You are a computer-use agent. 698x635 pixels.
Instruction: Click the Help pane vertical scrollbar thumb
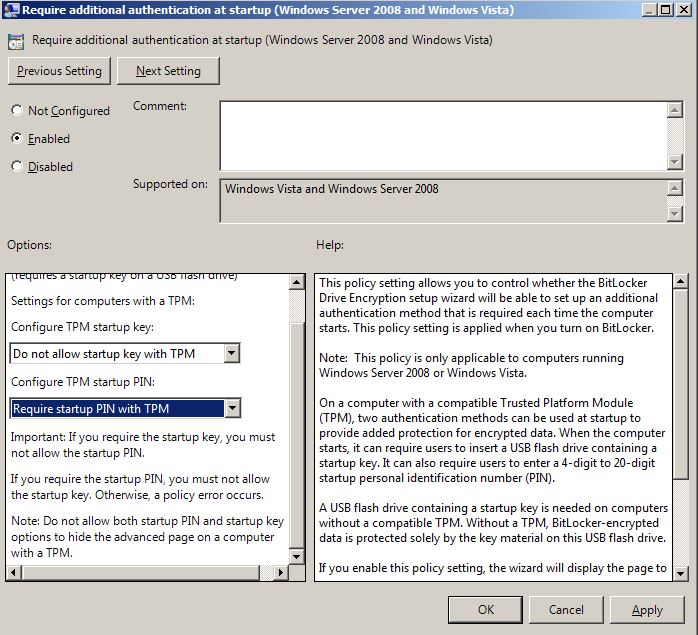[x=680, y=384]
